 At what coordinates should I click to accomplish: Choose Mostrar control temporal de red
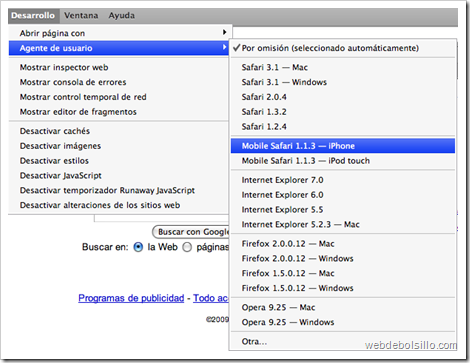(x=118, y=97)
